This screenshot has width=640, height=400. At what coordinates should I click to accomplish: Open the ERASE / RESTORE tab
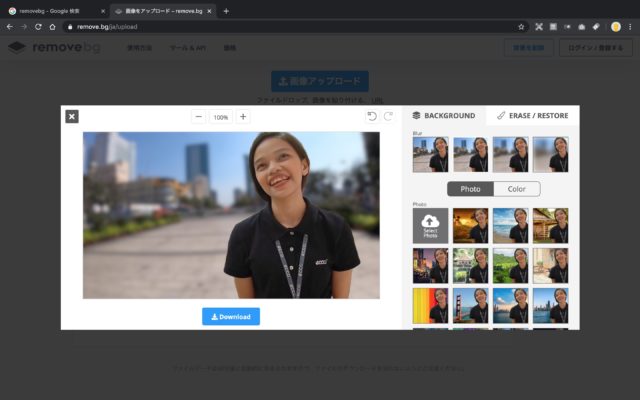(532, 115)
